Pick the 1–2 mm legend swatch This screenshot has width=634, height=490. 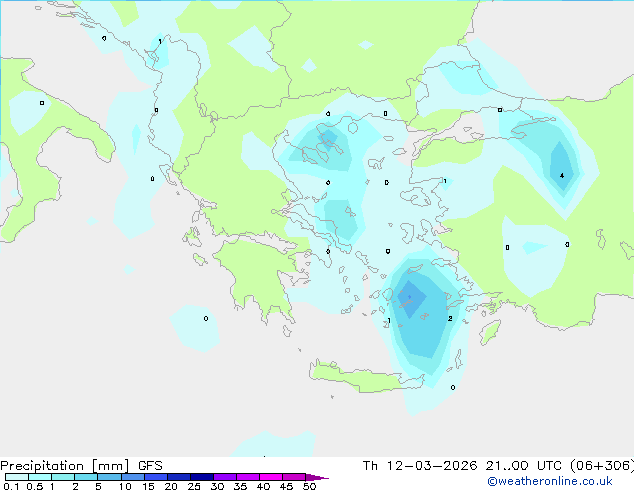[63, 477]
